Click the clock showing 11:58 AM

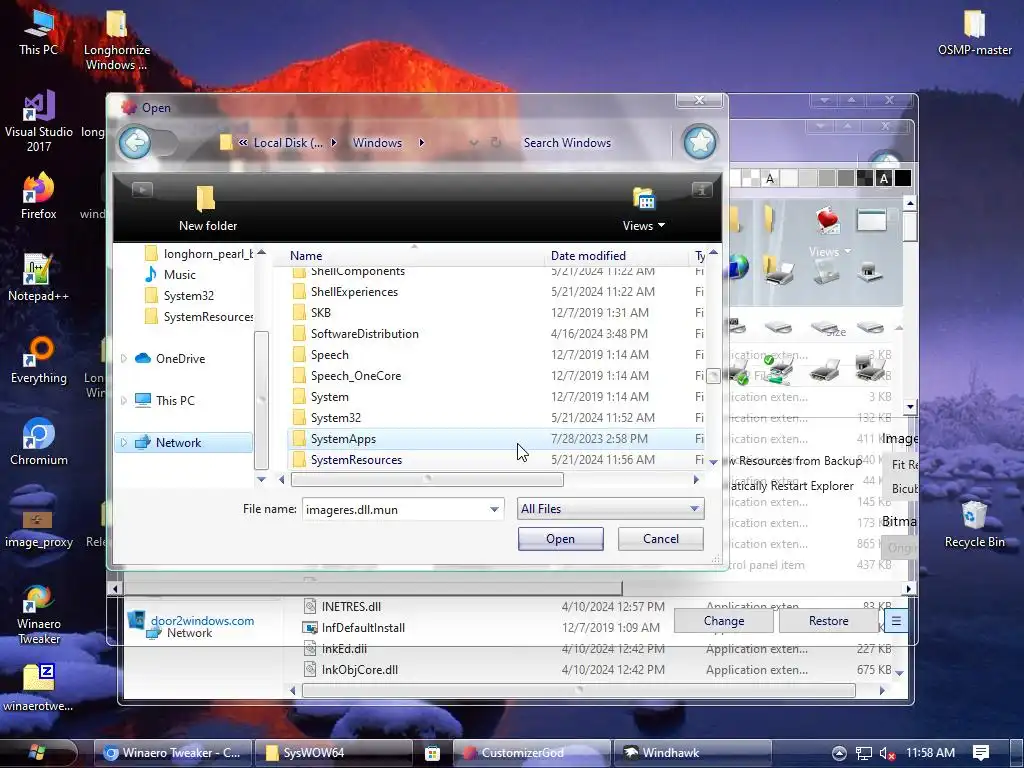tap(930, 752)
